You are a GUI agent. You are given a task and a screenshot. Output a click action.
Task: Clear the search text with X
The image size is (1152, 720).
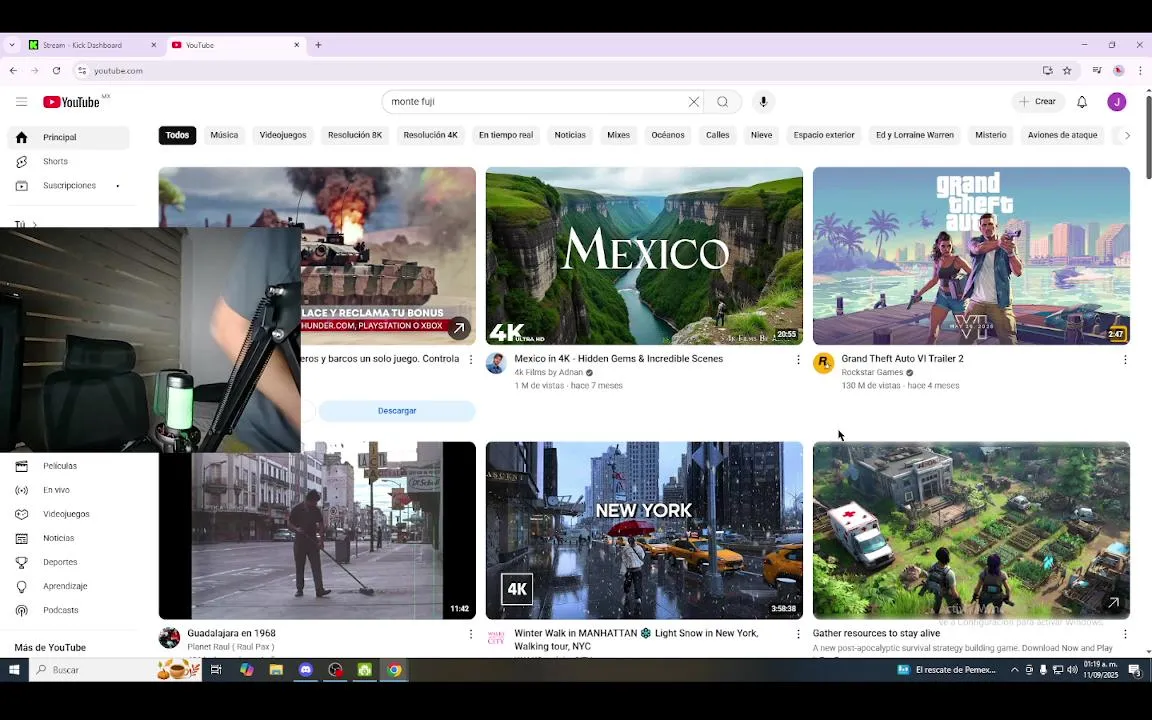(694, 101)
